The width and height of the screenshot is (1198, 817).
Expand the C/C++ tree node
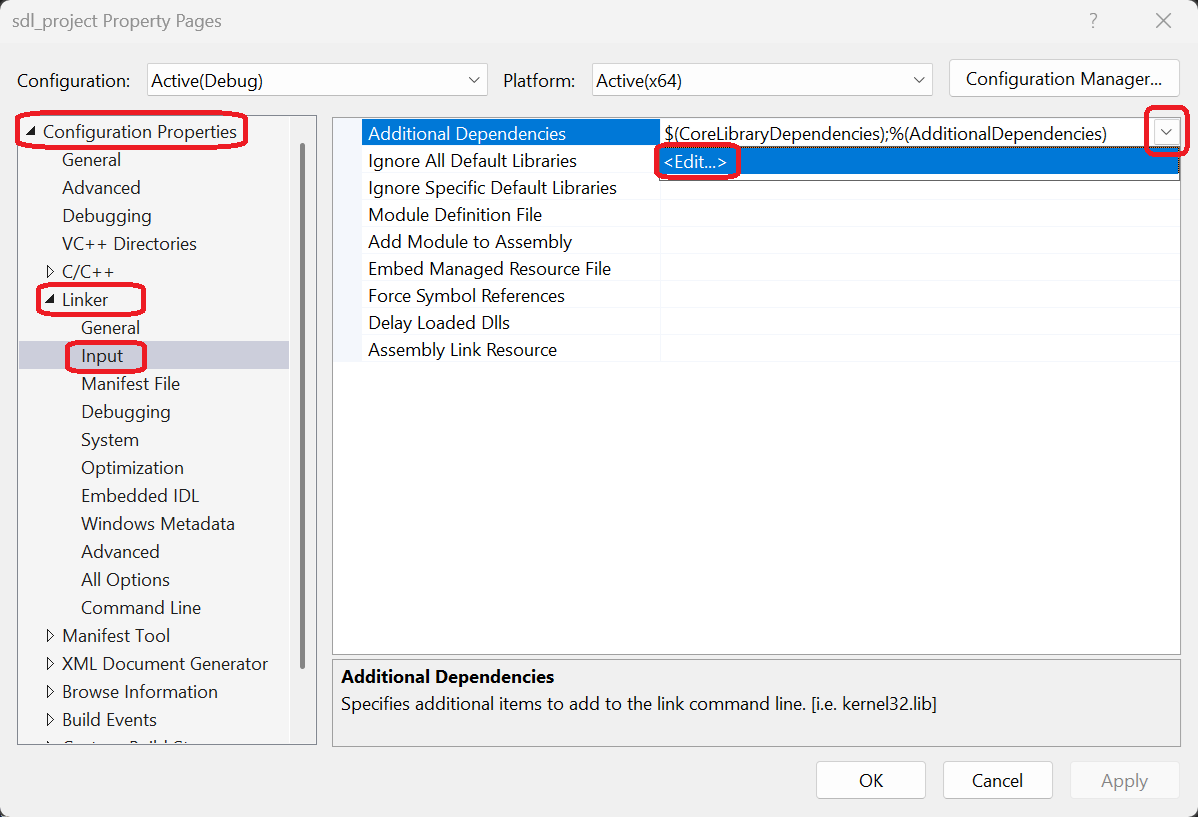point(51,272)
